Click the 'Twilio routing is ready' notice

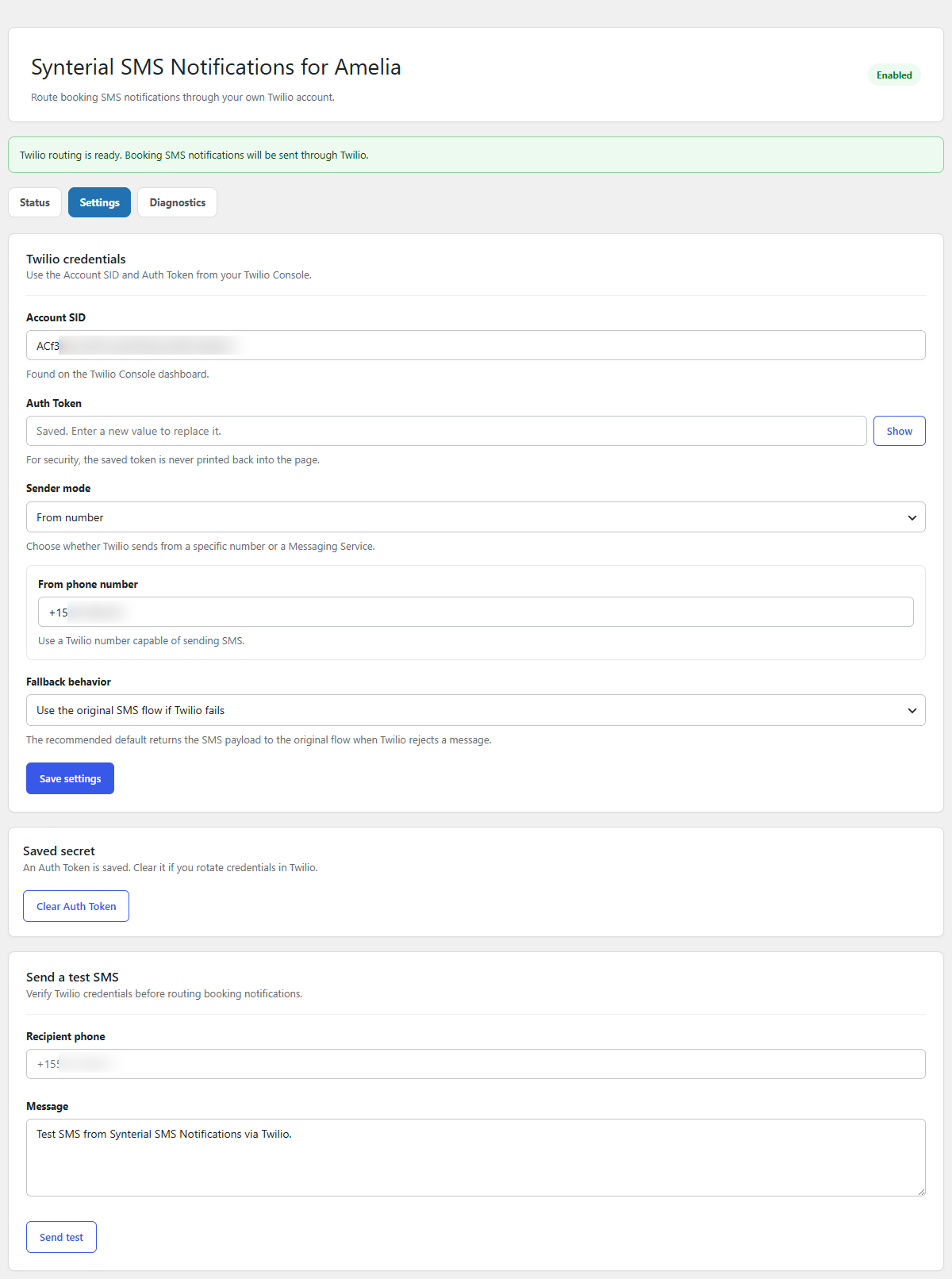(x=476, y=155)
